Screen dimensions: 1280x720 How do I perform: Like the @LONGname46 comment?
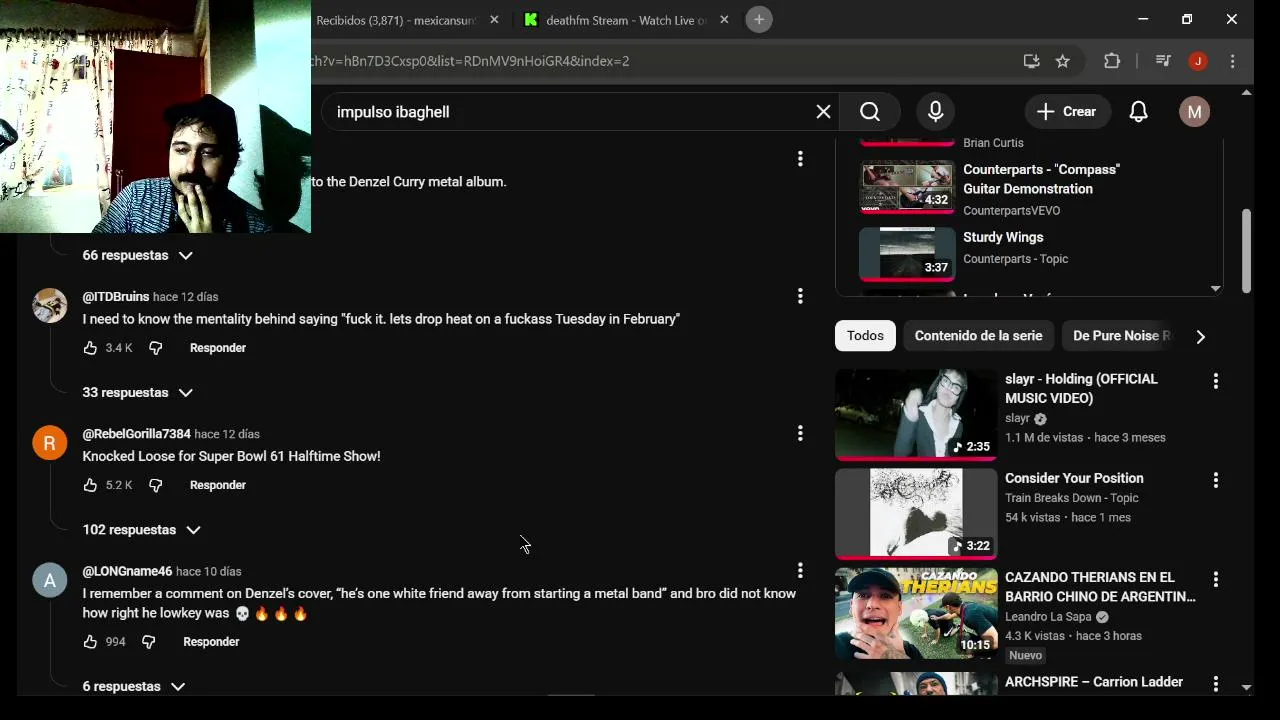coord(90,642)
